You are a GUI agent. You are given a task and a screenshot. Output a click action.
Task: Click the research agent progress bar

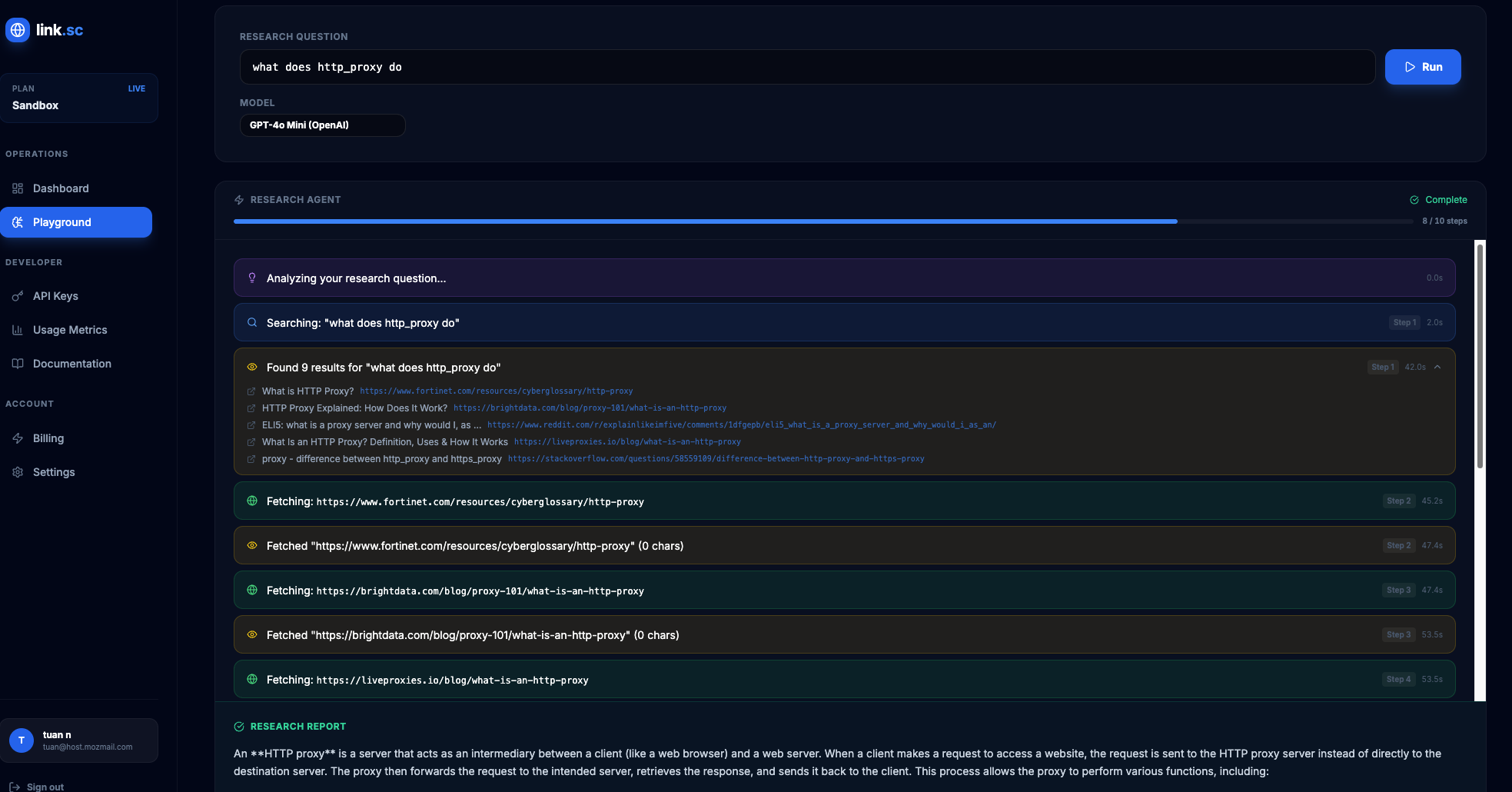(823, 221)
